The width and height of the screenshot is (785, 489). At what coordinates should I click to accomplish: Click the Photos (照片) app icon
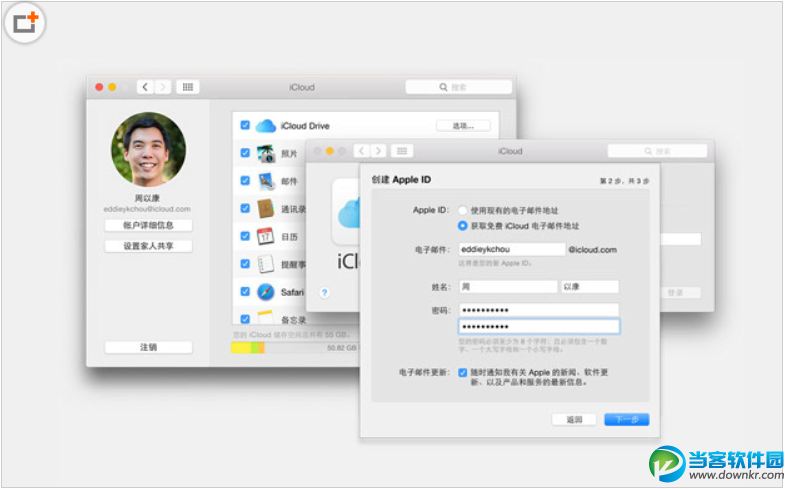(266, 154)
